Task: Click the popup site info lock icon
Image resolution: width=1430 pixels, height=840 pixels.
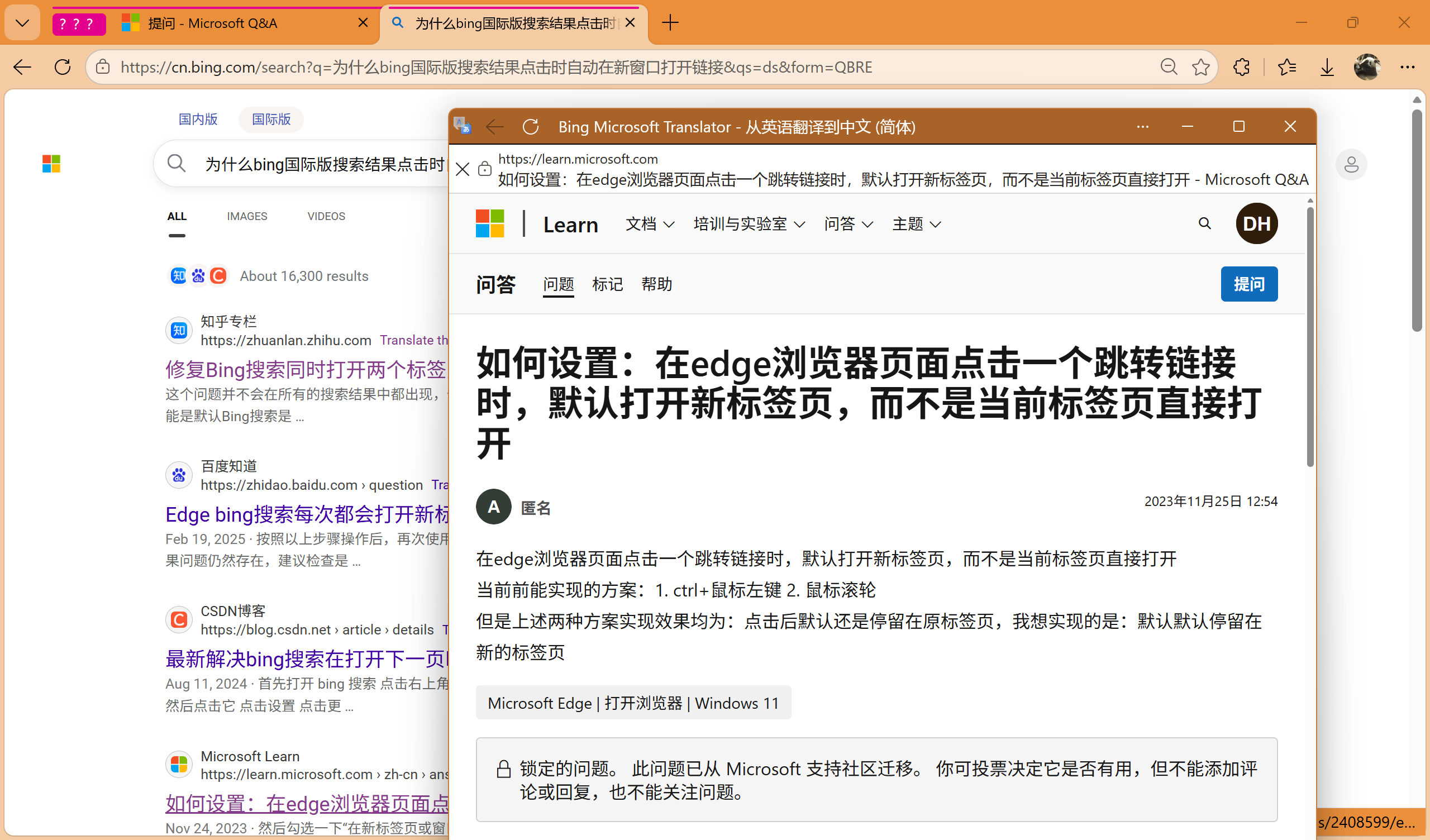Action: tap(485, 169)
